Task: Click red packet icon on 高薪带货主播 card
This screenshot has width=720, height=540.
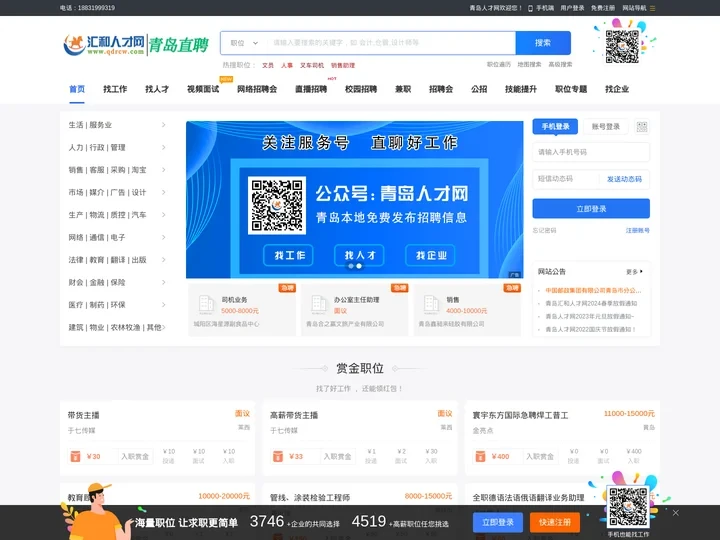Action: coord(278,456)
